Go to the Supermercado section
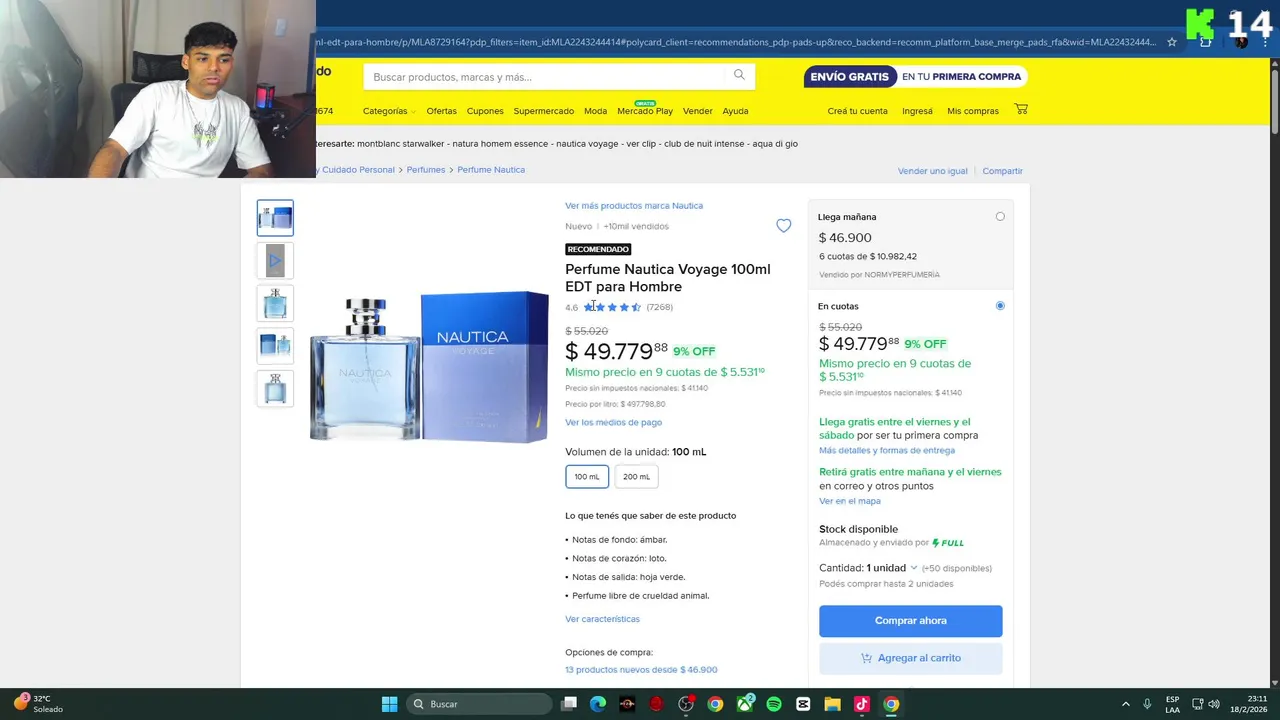The width and height of the screenshot is (1280, 720). click(544, 111)
